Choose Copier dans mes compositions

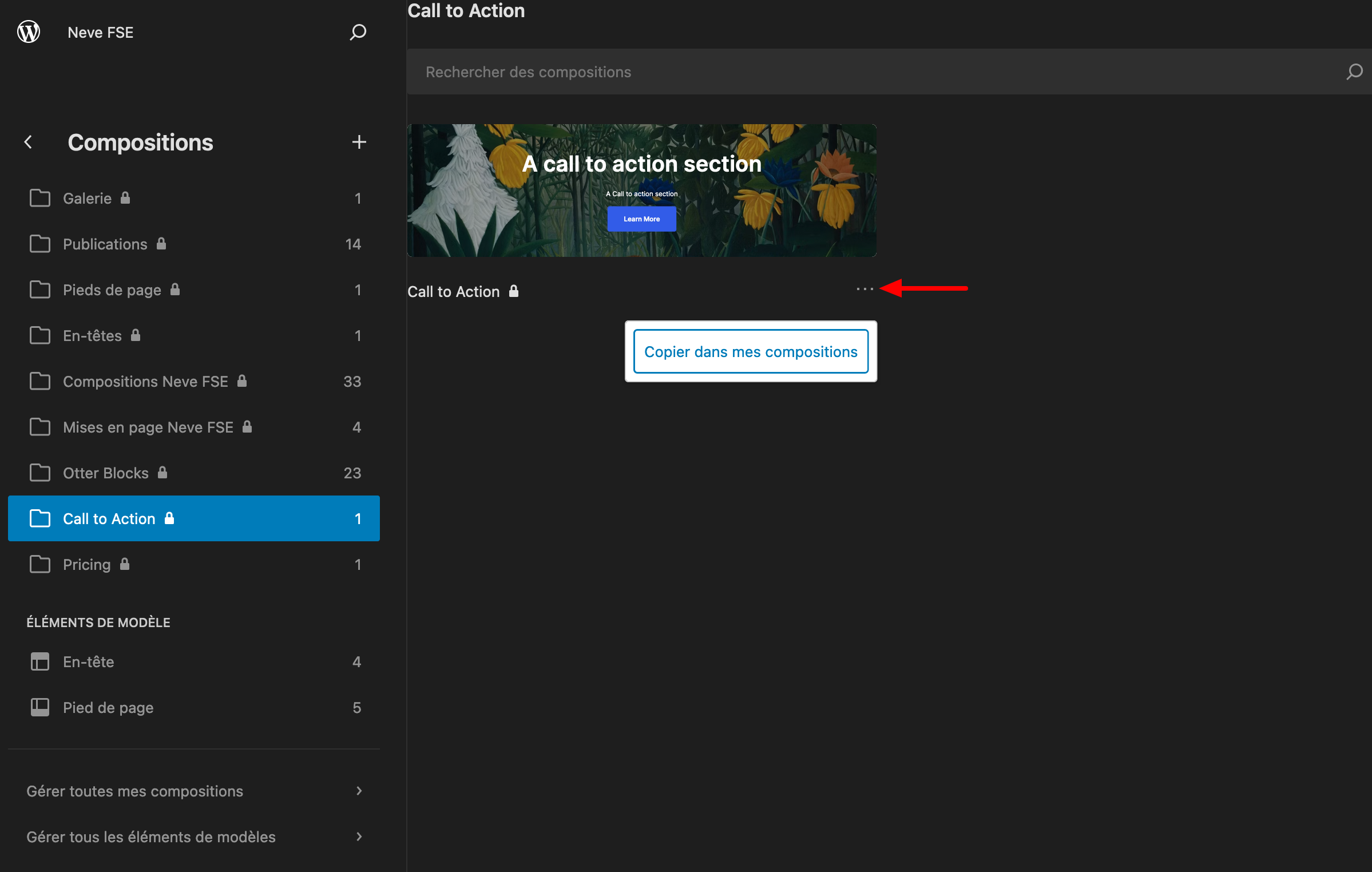751,351
